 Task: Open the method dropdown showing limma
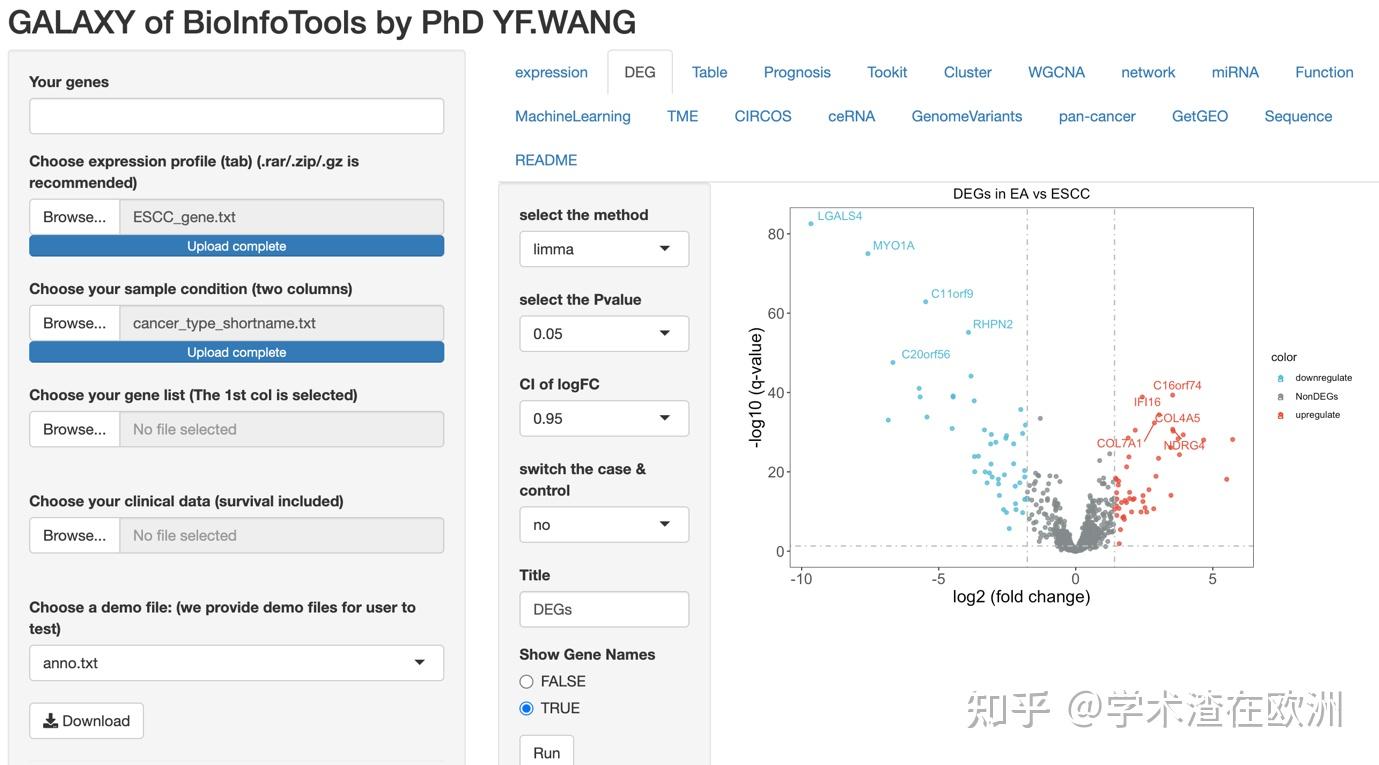click(x=604, y=249)
